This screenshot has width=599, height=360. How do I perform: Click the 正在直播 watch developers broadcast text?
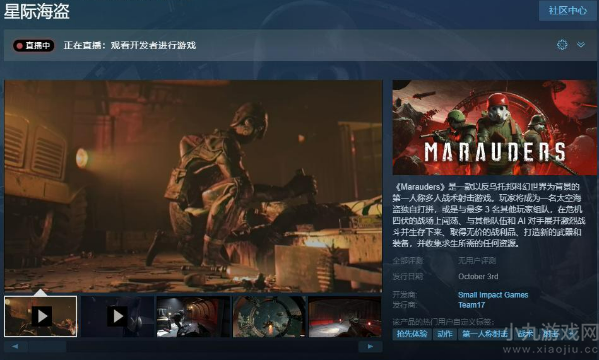[x=130, y=45]
